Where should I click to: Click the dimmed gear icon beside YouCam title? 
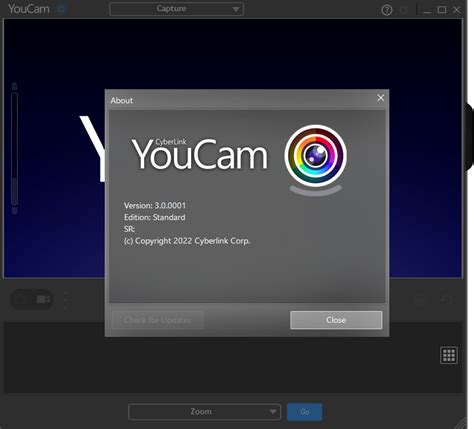coord(61,9)
